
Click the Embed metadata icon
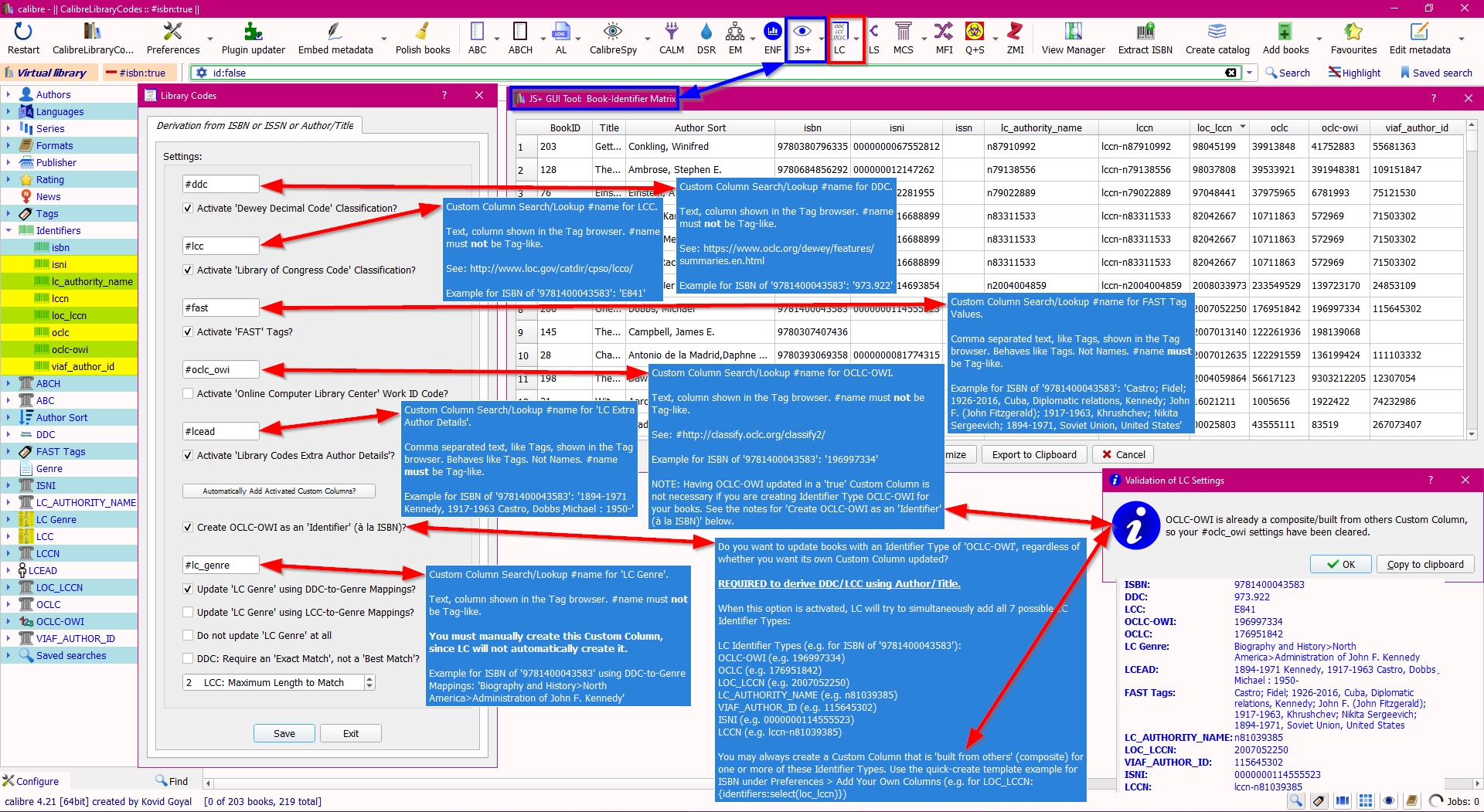[335, 32]
